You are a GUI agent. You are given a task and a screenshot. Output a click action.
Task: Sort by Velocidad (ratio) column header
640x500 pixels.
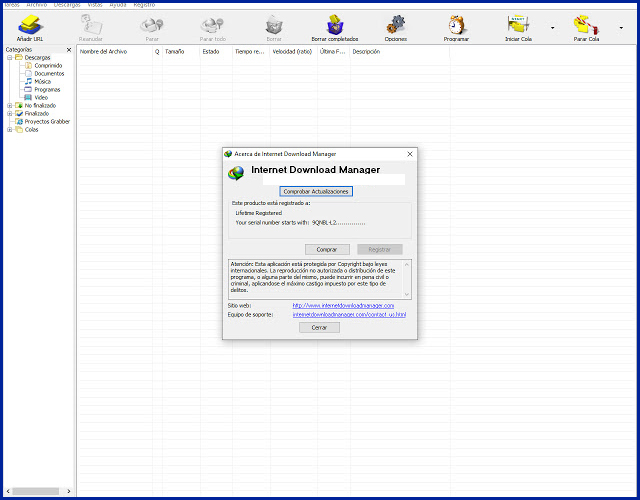pyautogui.click(x=293, y=52)
